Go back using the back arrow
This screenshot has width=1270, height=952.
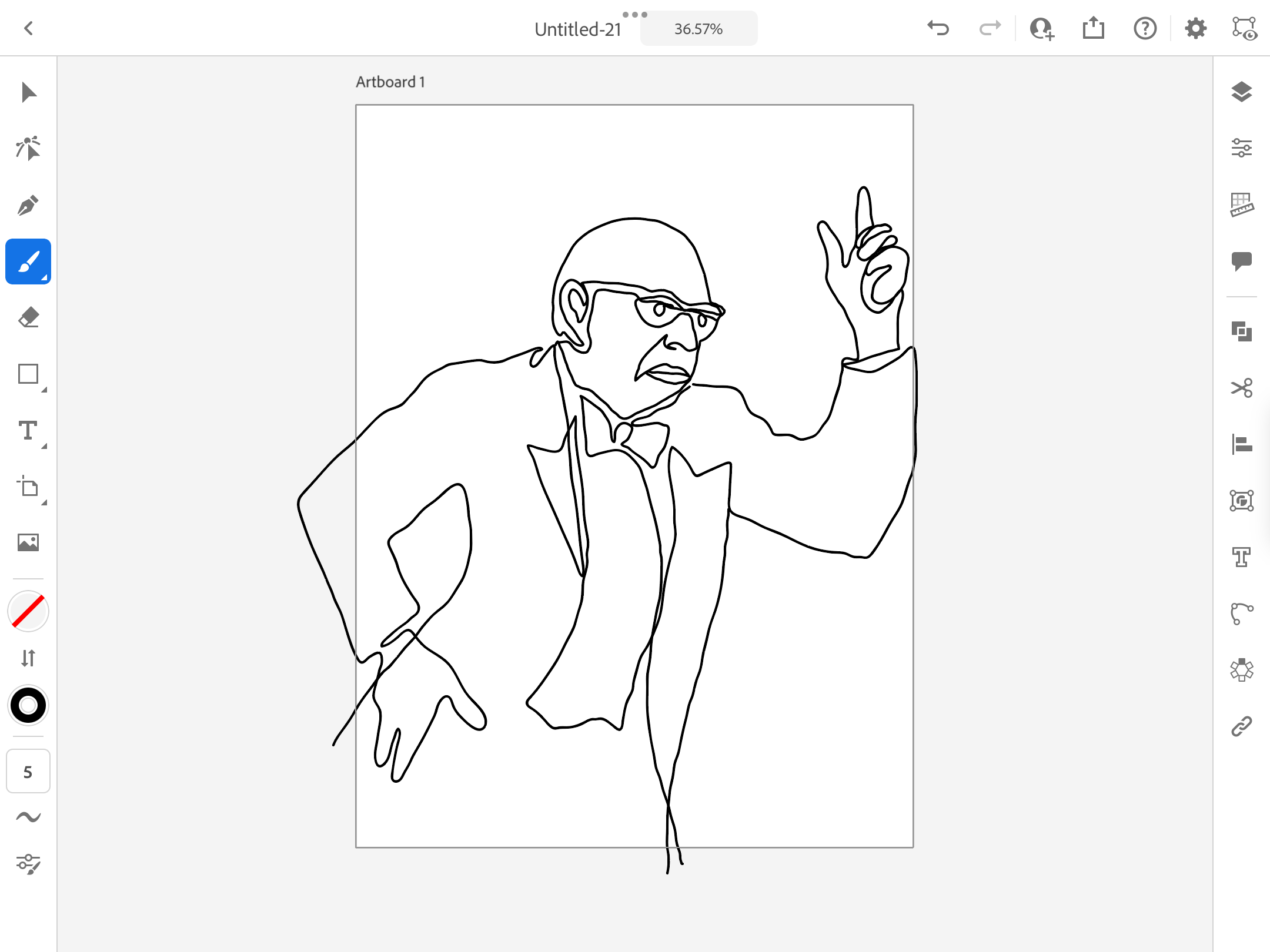pos(28,28)
